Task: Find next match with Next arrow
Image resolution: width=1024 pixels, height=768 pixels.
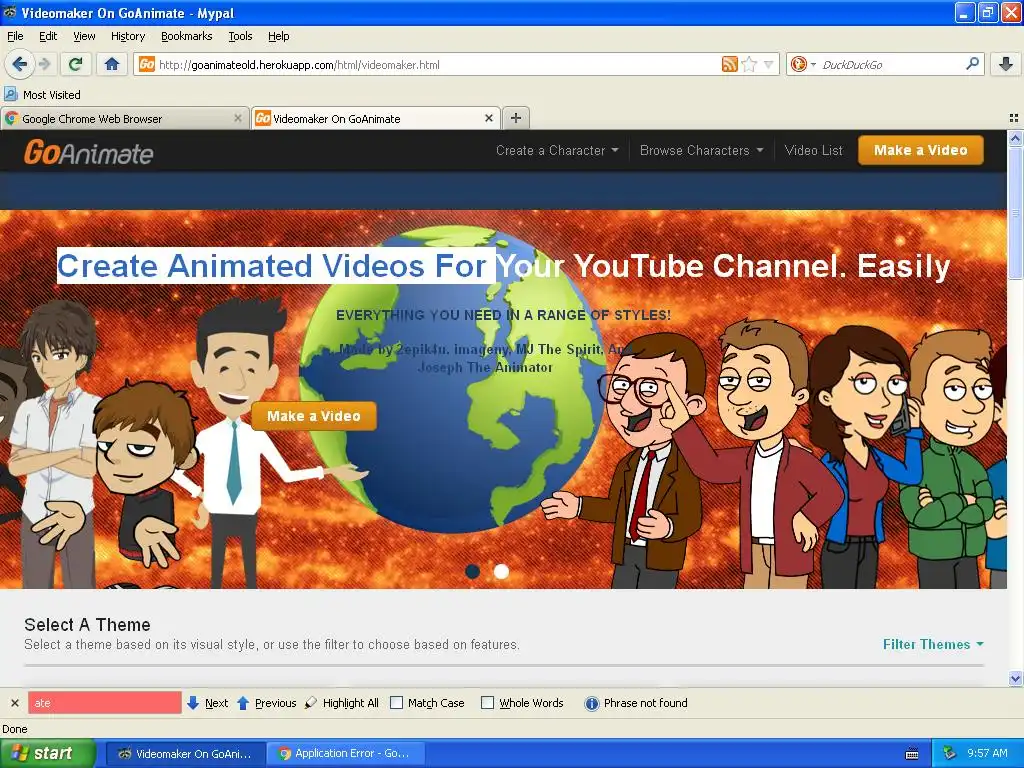Action: click(207, 703)
